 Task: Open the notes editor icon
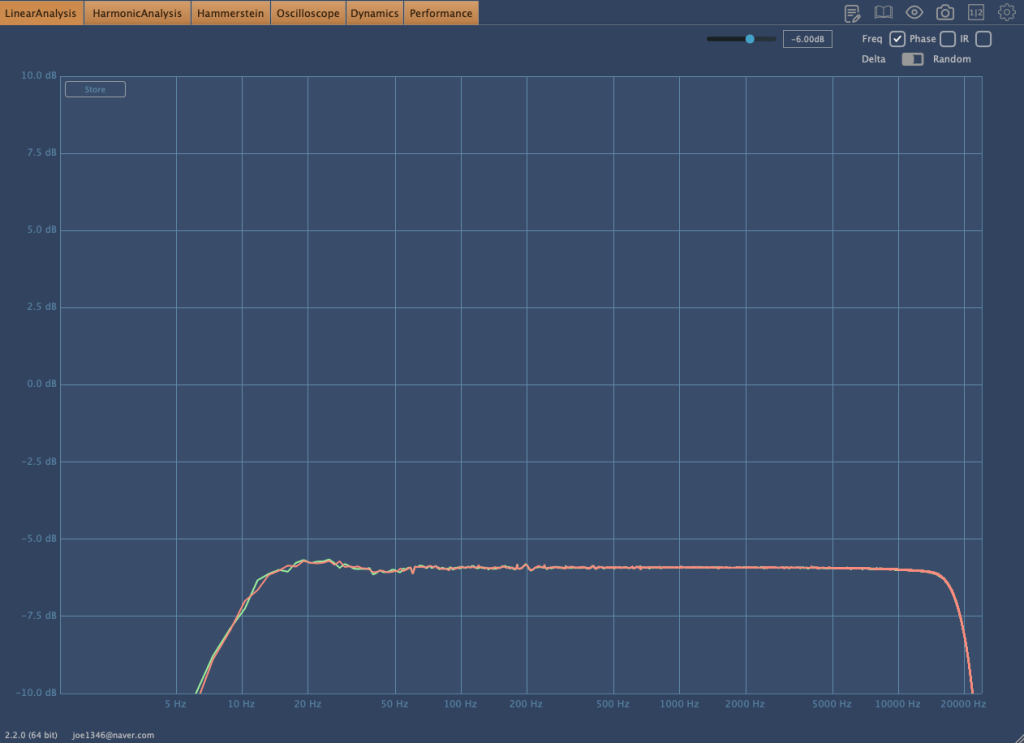(x=852, y=13)
